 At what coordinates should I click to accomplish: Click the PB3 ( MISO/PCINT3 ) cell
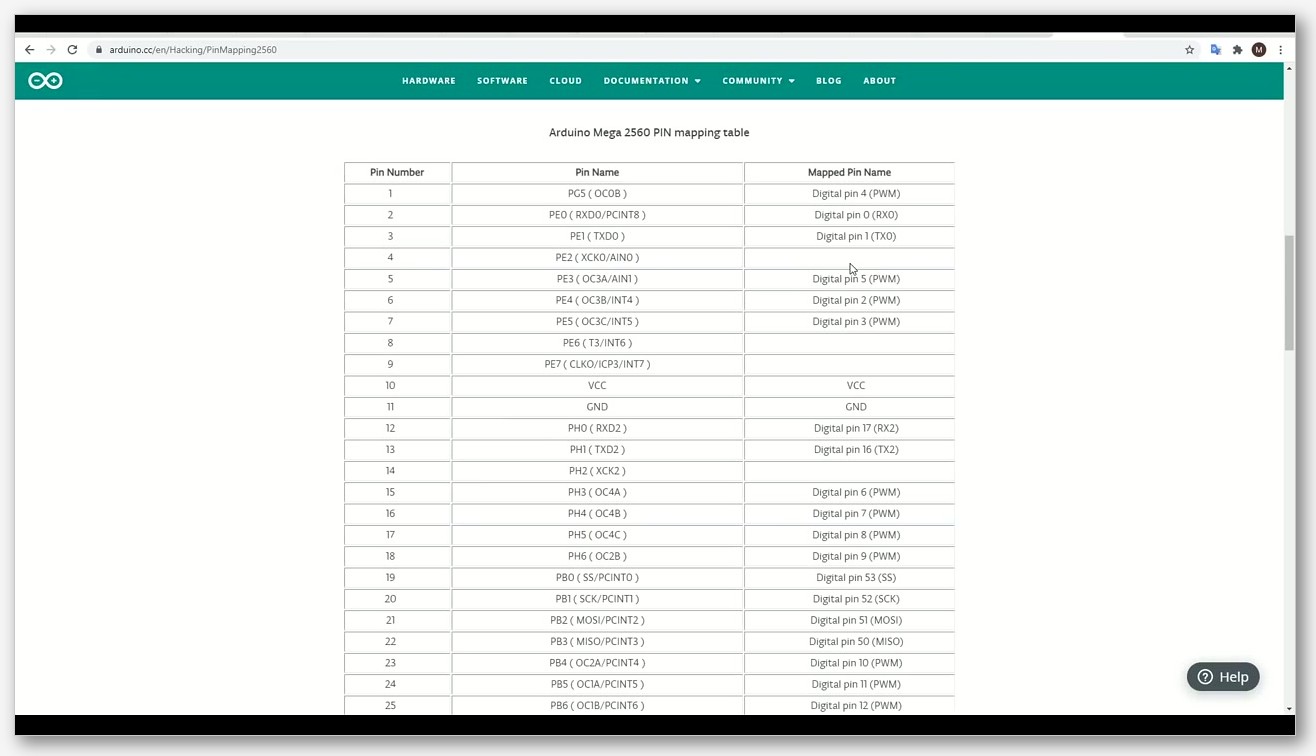597,642
